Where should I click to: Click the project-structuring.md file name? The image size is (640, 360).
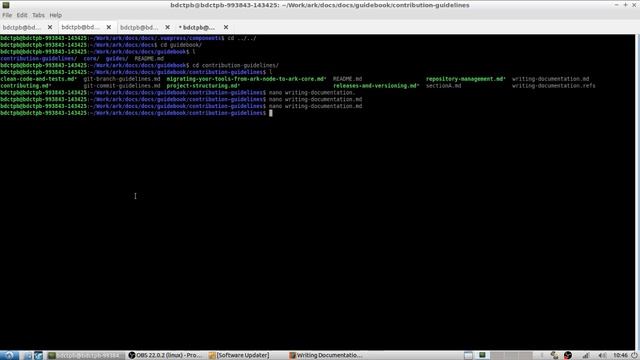click(203, 86)
